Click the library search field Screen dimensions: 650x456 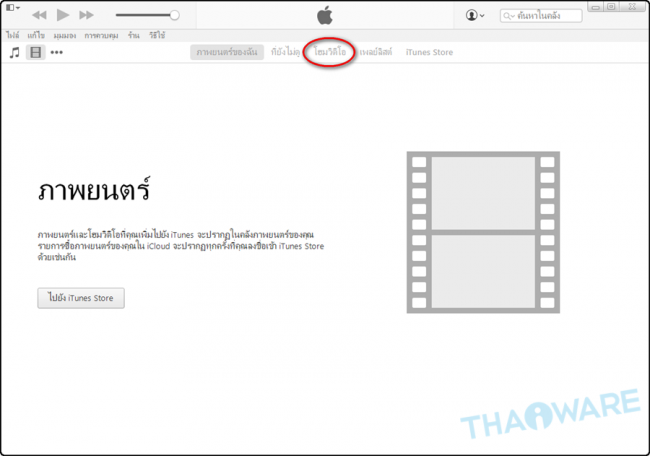point(541,16)
